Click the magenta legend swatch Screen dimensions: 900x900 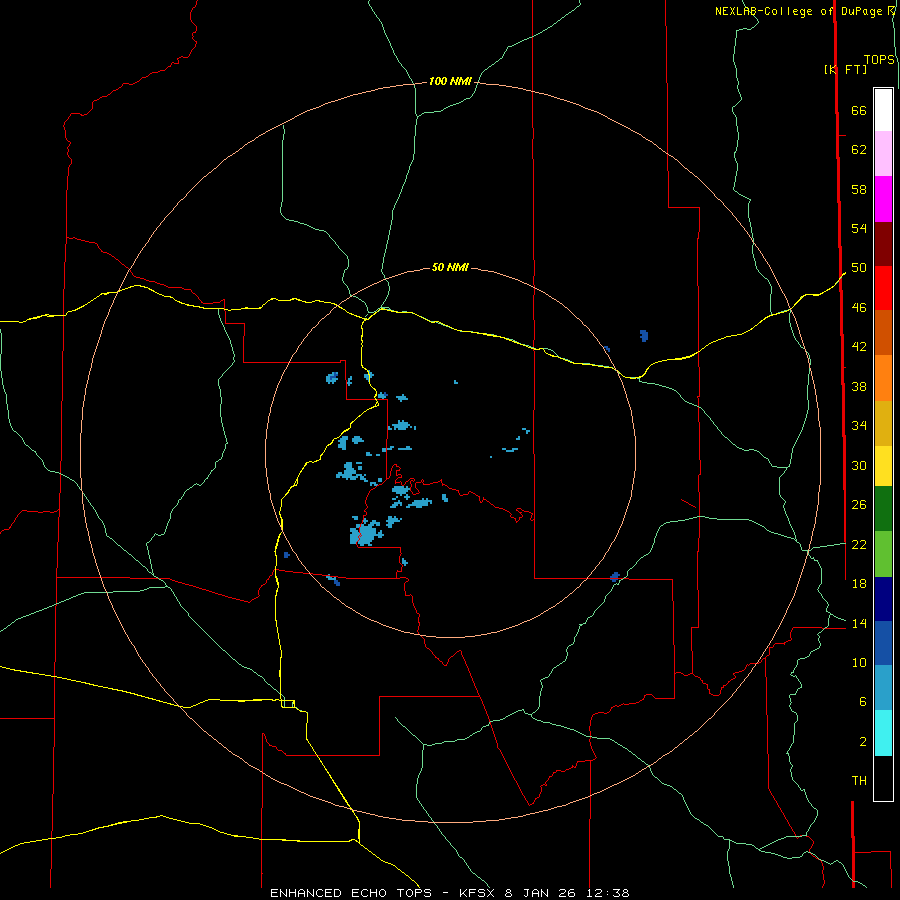click(883, 199)
